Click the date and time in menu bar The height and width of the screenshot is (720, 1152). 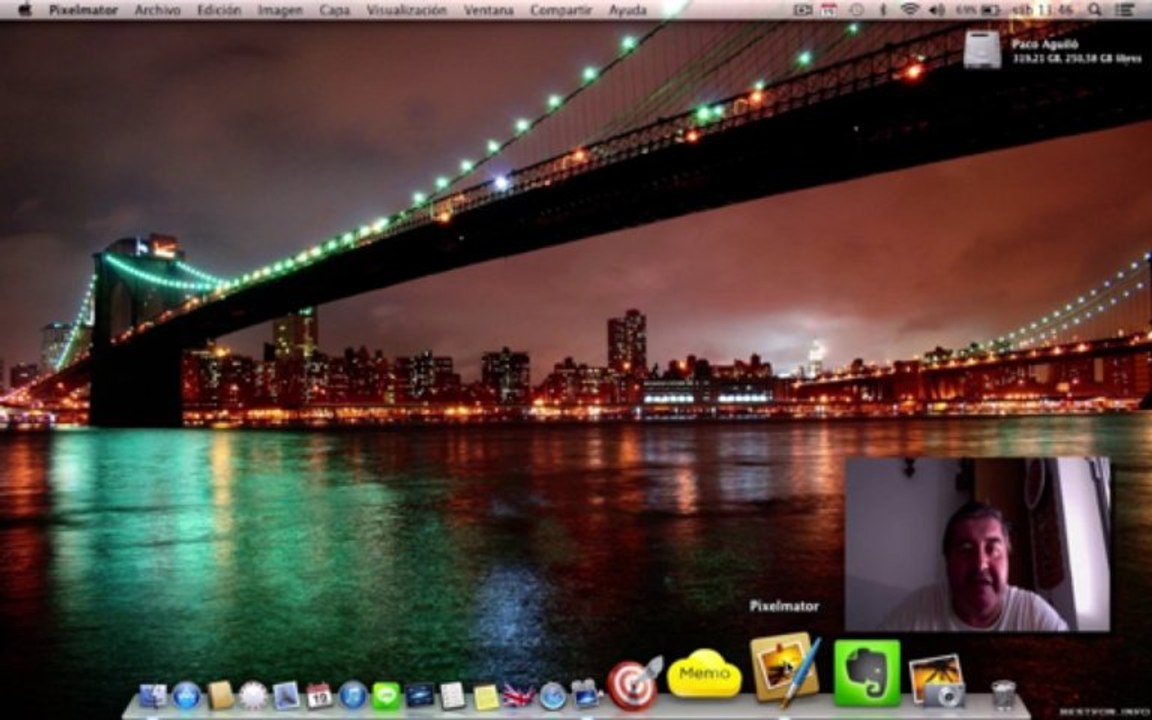[1042, 10]
